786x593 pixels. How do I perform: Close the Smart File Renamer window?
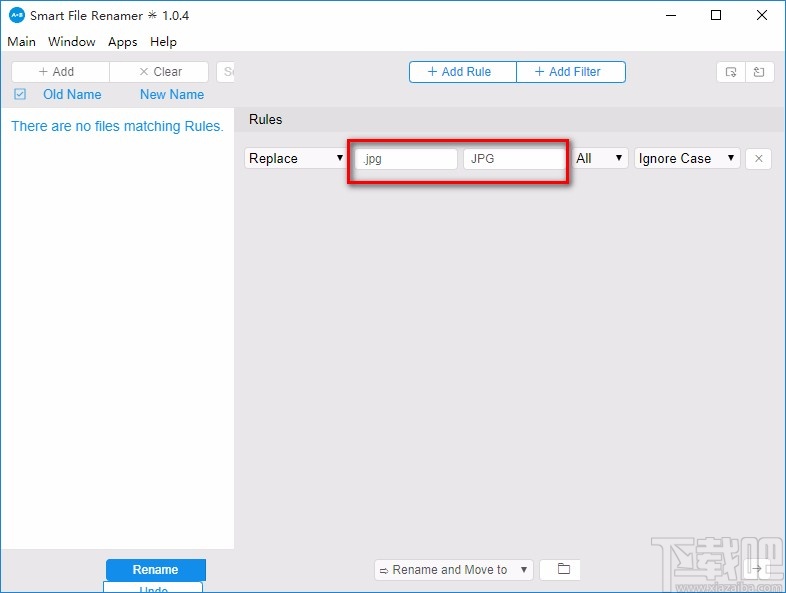762,16
